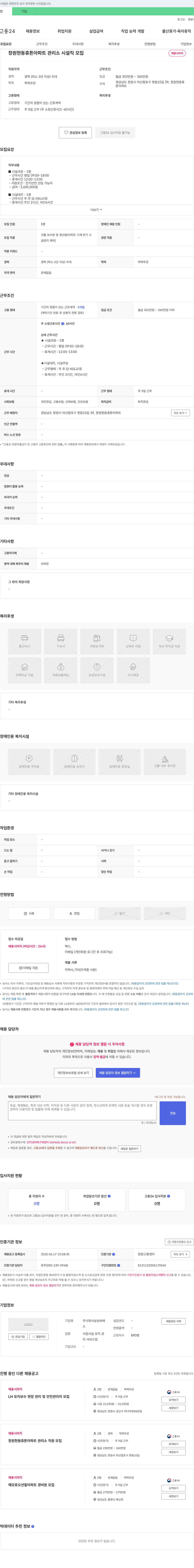
Task: Select the 모성보호시설 welfare icon
Action: click(x=97, y=670)
